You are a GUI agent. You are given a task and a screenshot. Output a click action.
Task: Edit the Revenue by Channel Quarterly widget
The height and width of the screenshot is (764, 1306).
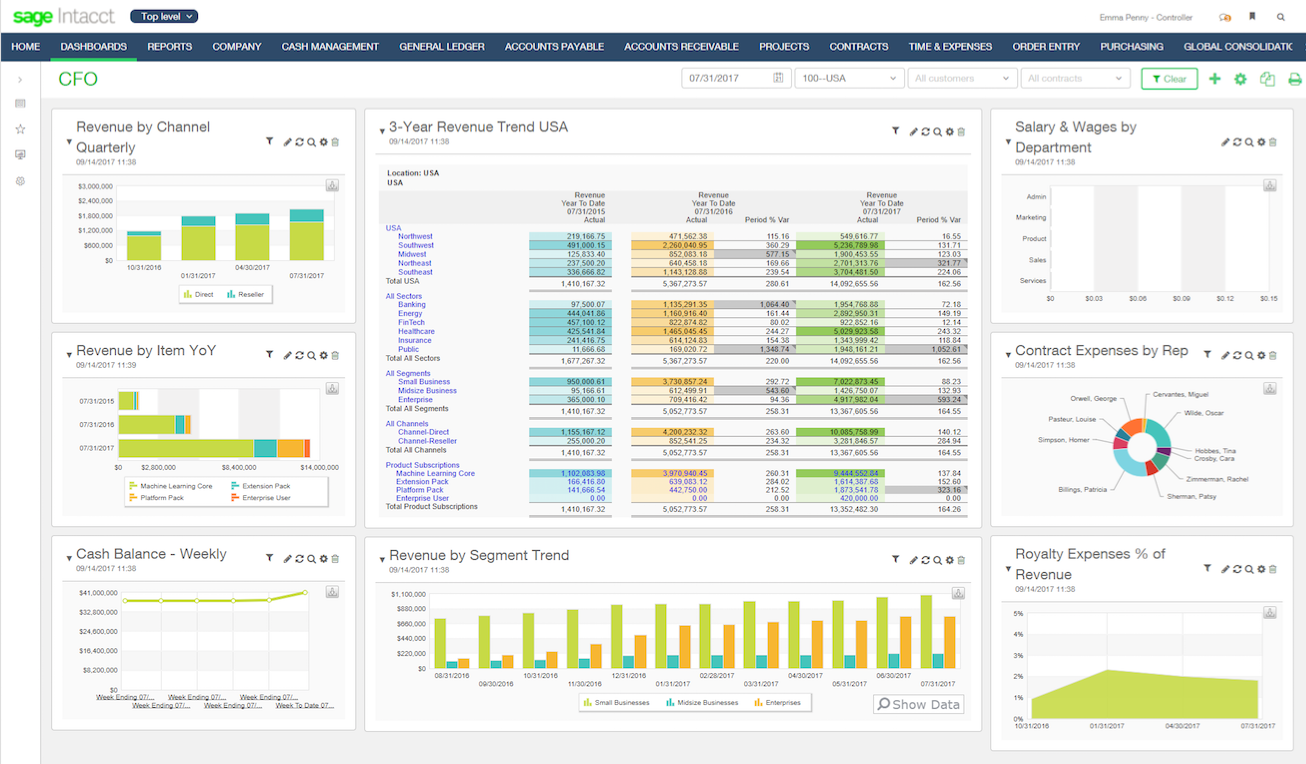point(287,141)
